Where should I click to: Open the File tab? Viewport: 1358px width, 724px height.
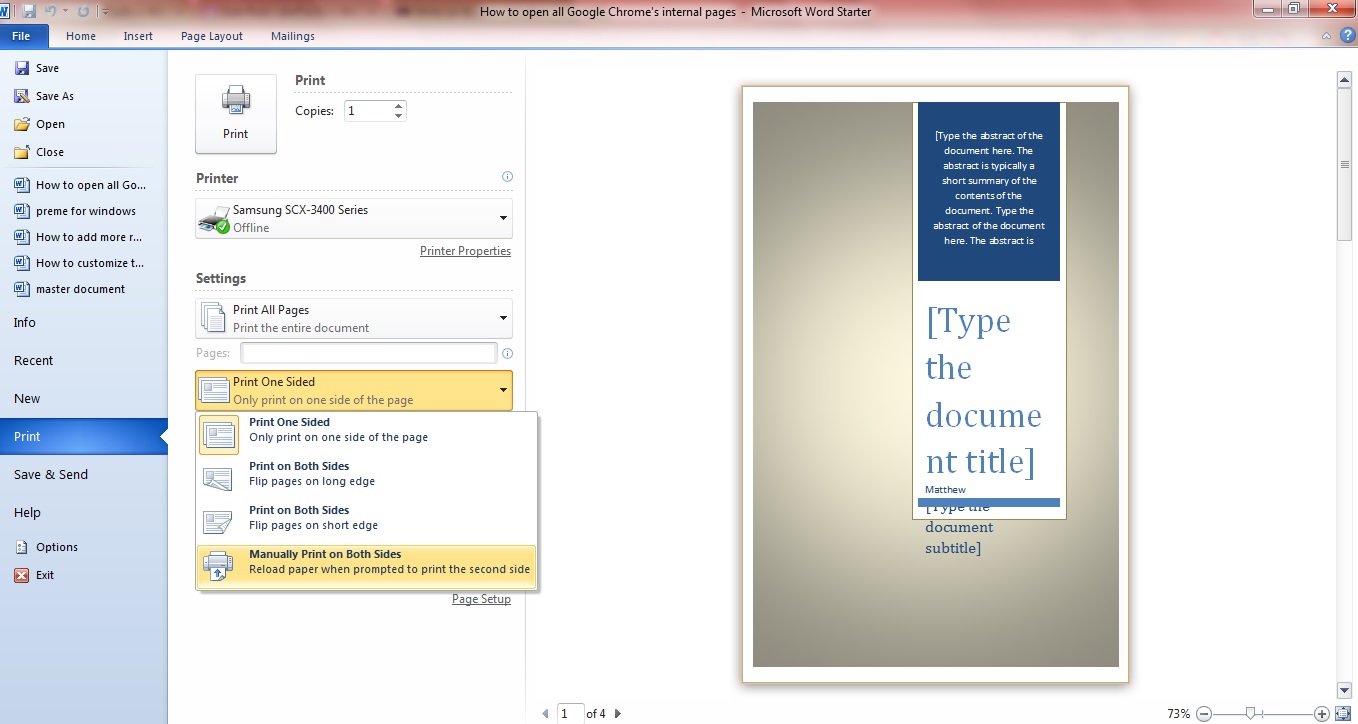pos(22,35)
